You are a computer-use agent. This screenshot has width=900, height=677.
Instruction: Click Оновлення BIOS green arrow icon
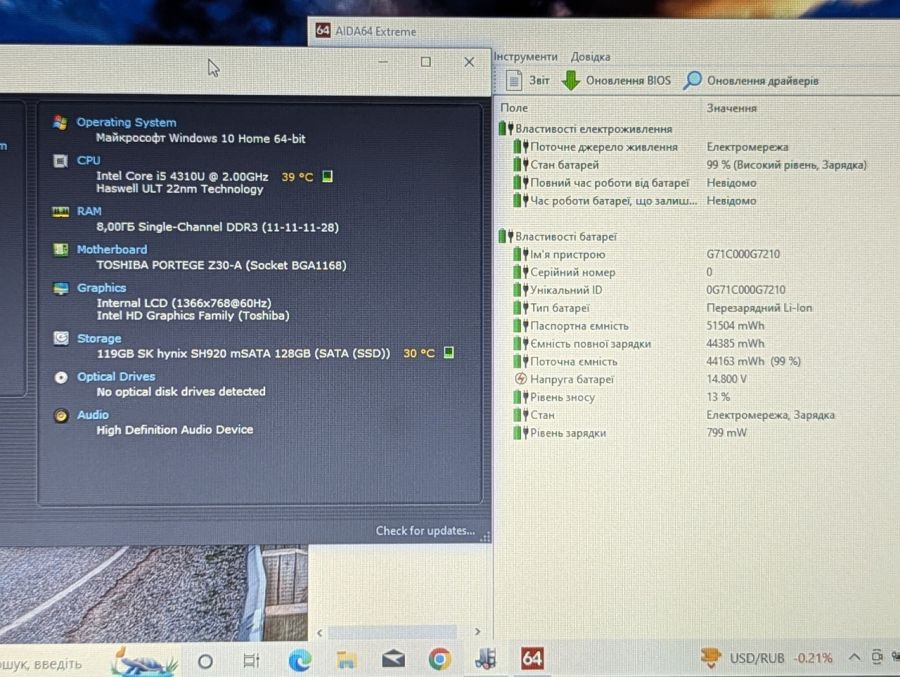click(x=570, y=80)
